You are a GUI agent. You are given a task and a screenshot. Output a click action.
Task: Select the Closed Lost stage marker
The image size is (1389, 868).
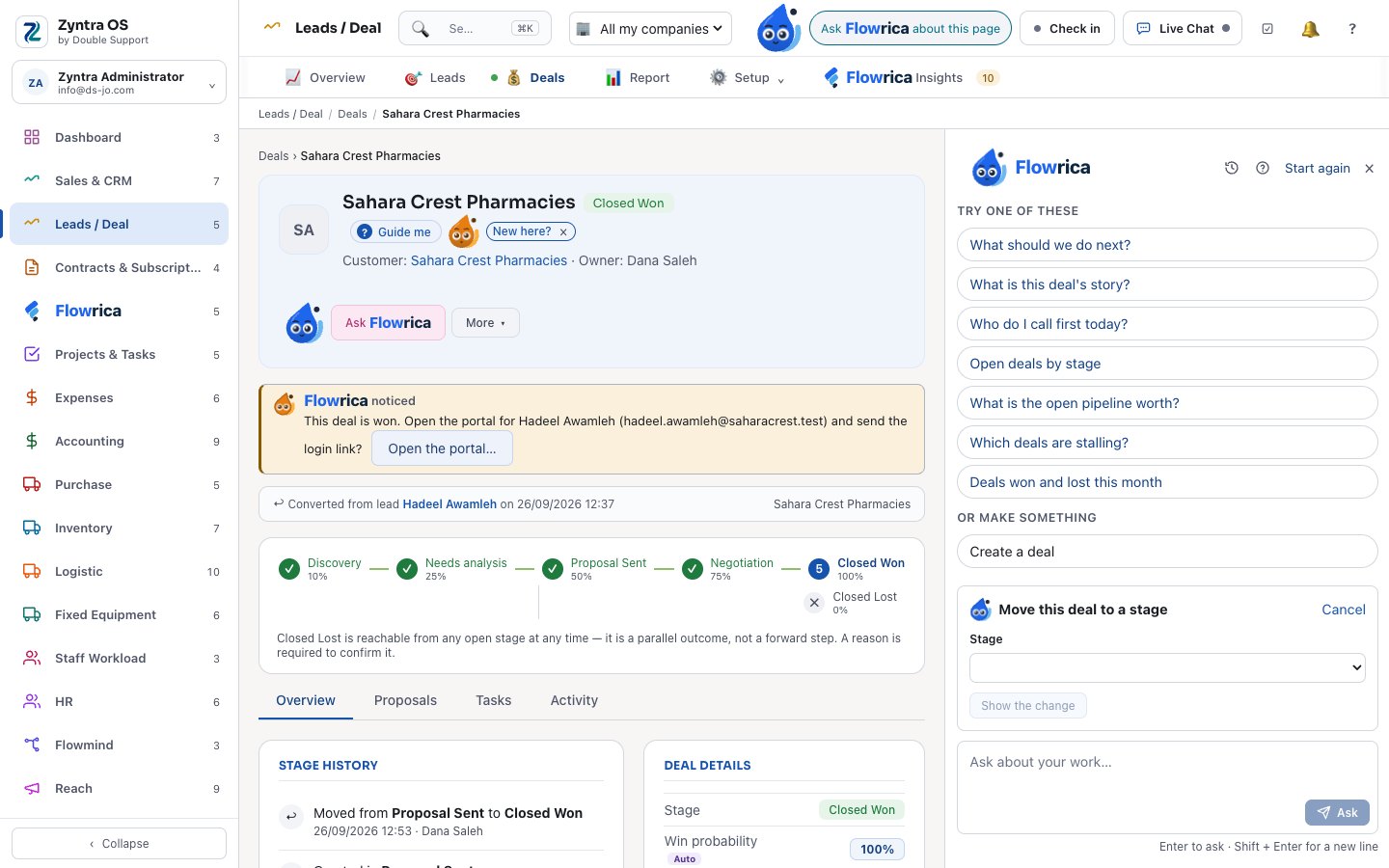point(814,603)
